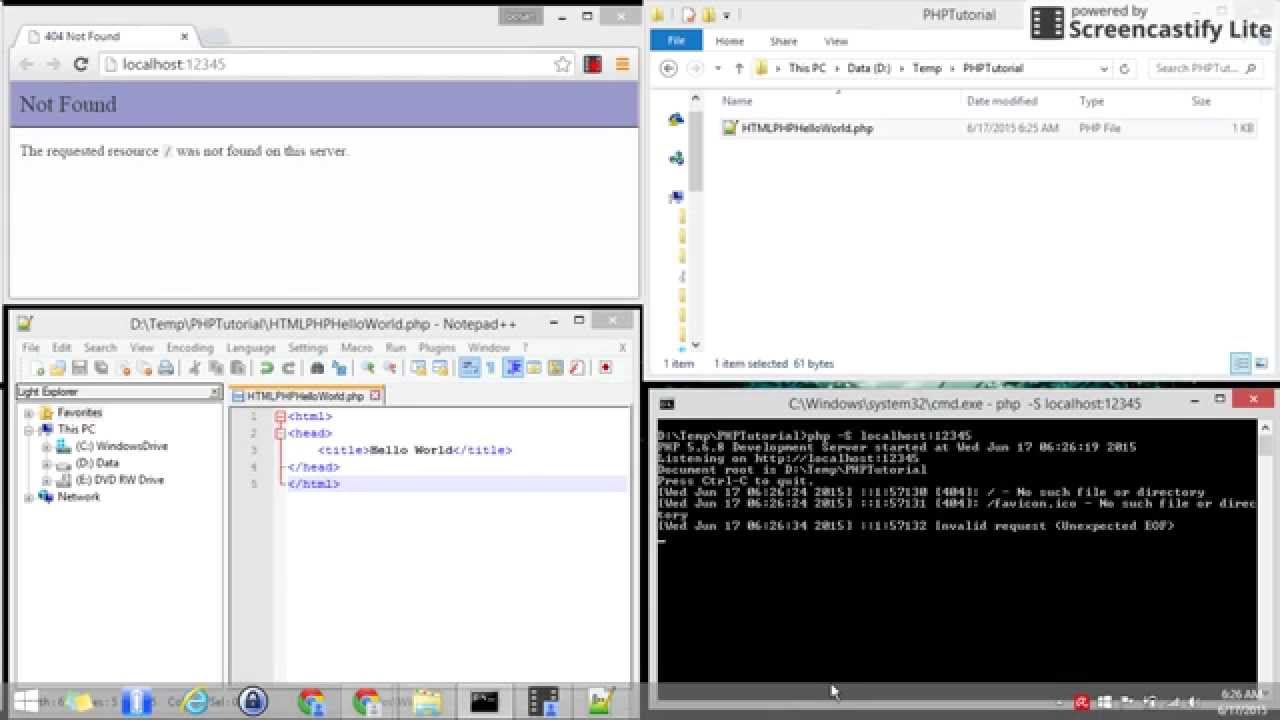
Task: Click Notepad++ Redo arrow icon
Action: pyautogui.click(x=289, y=368)
